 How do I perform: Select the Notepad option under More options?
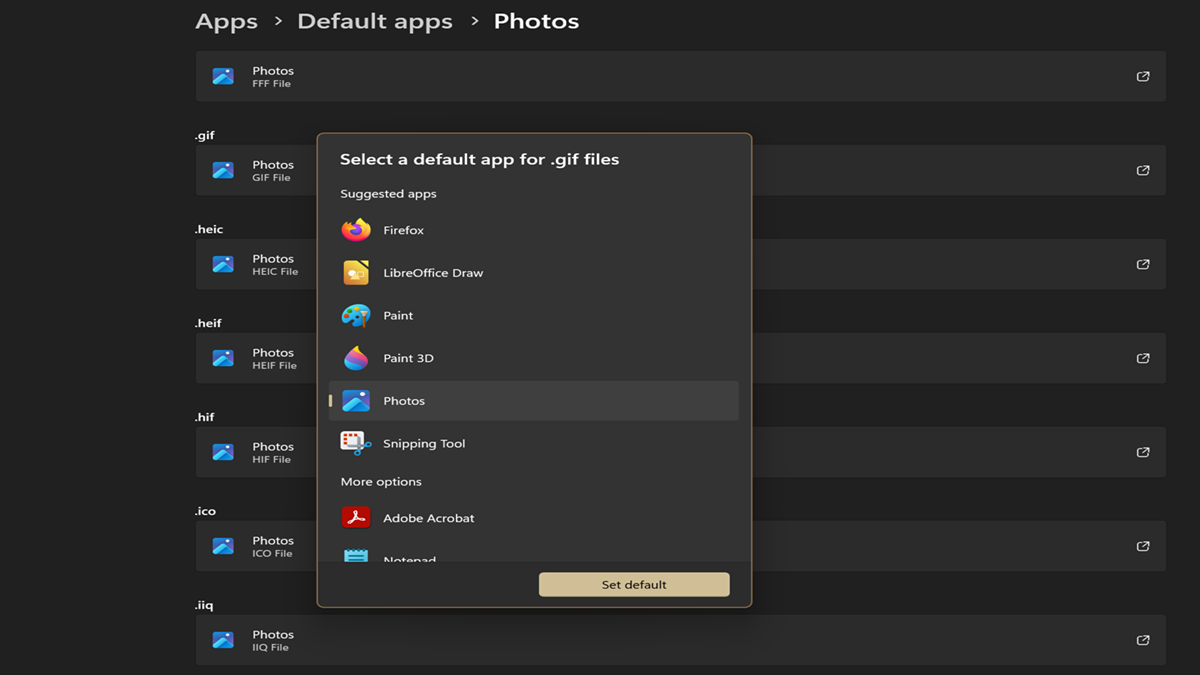pyautogui.click(x=410, y=557)
